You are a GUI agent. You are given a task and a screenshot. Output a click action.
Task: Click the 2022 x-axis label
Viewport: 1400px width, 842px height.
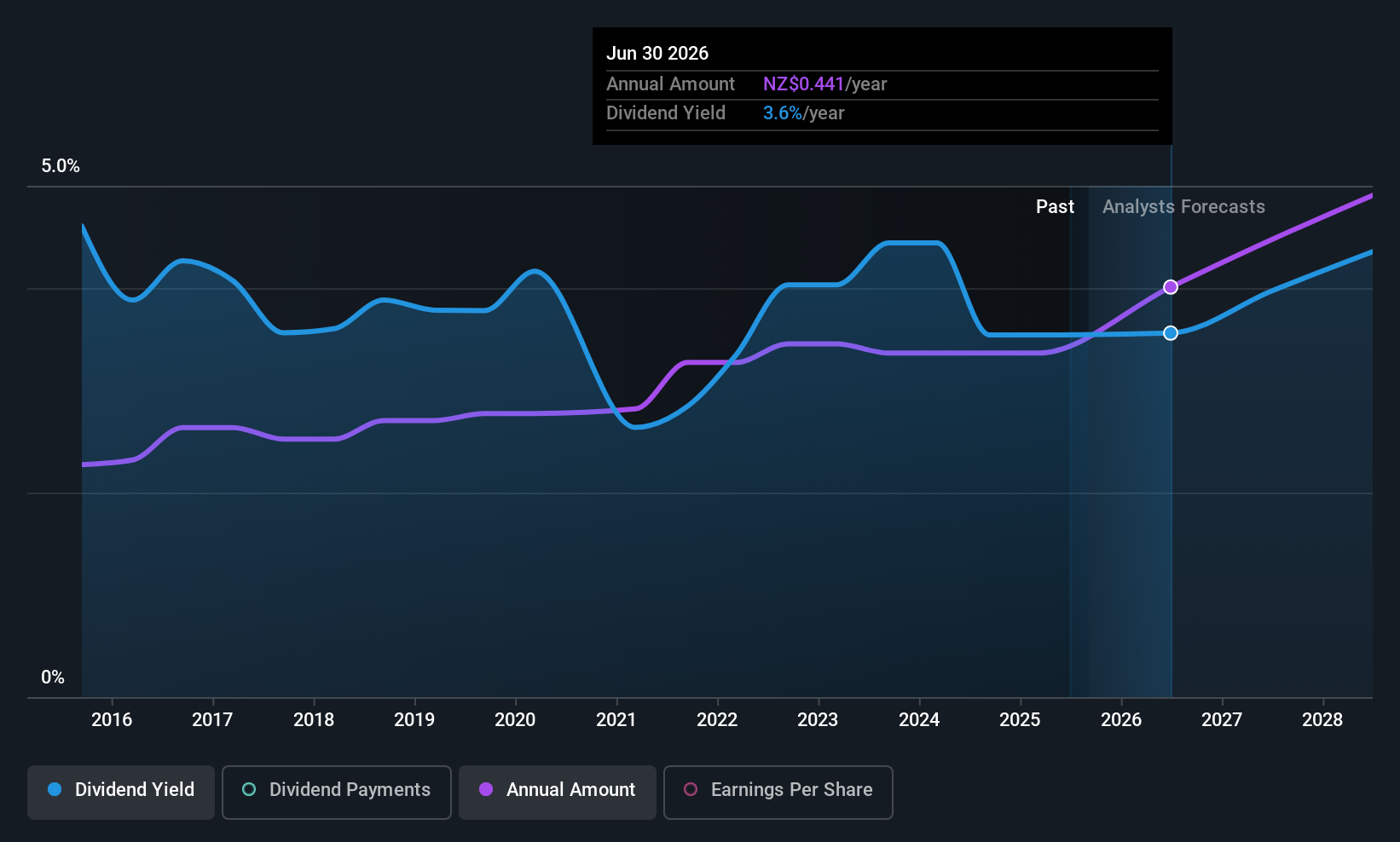(717, 720)
